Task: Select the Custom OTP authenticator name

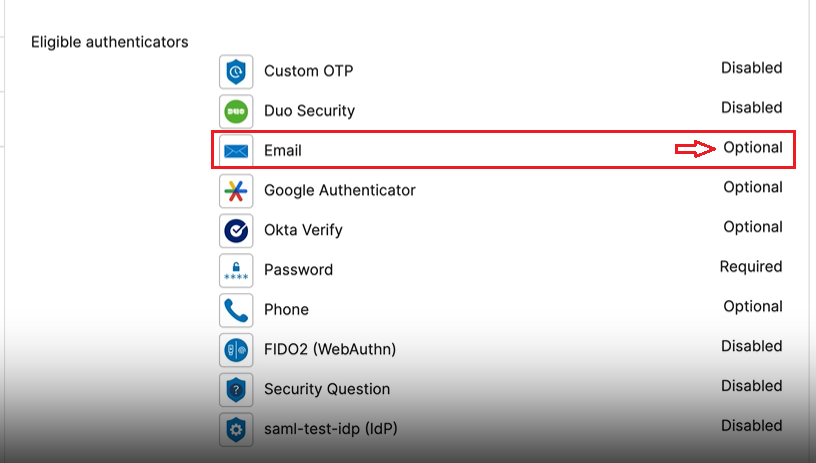Action: coord(309,71)
